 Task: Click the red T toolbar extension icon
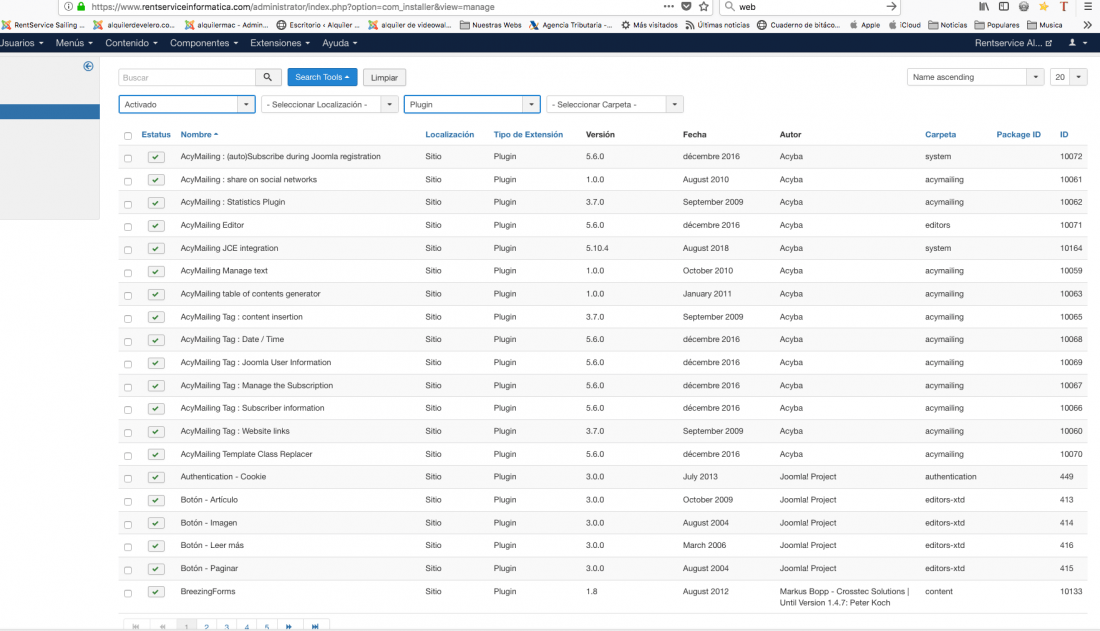click(1064, 6)
